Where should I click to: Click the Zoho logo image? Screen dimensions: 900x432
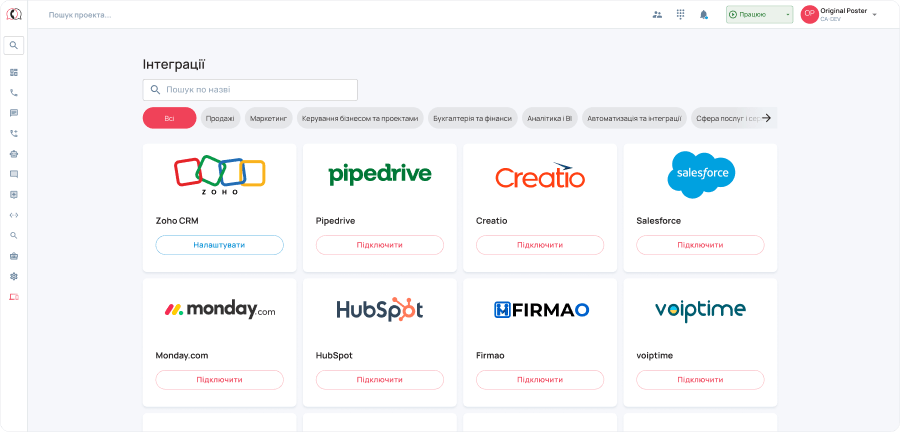pos(219,175)
